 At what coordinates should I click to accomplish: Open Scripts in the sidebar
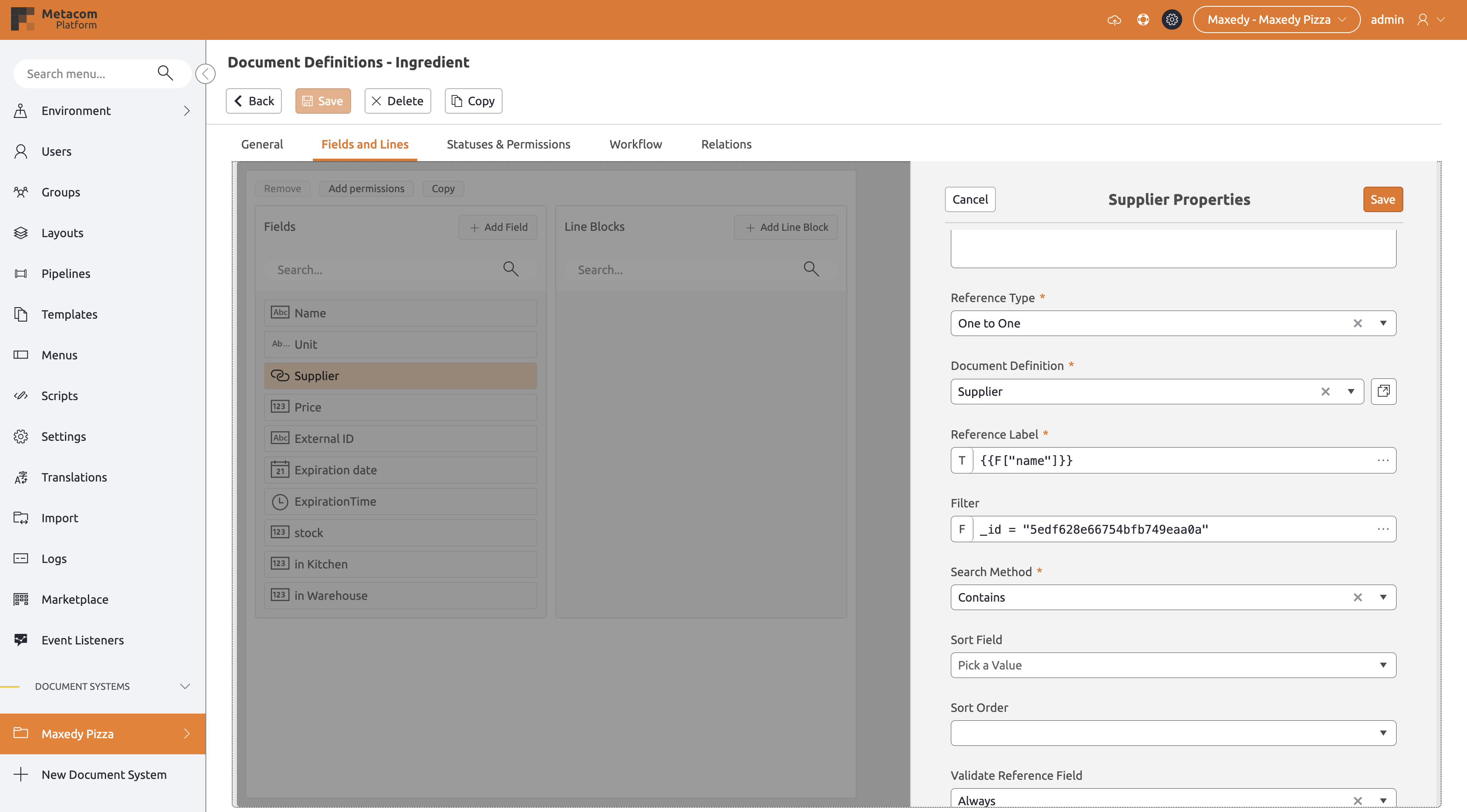click(102, 395)
